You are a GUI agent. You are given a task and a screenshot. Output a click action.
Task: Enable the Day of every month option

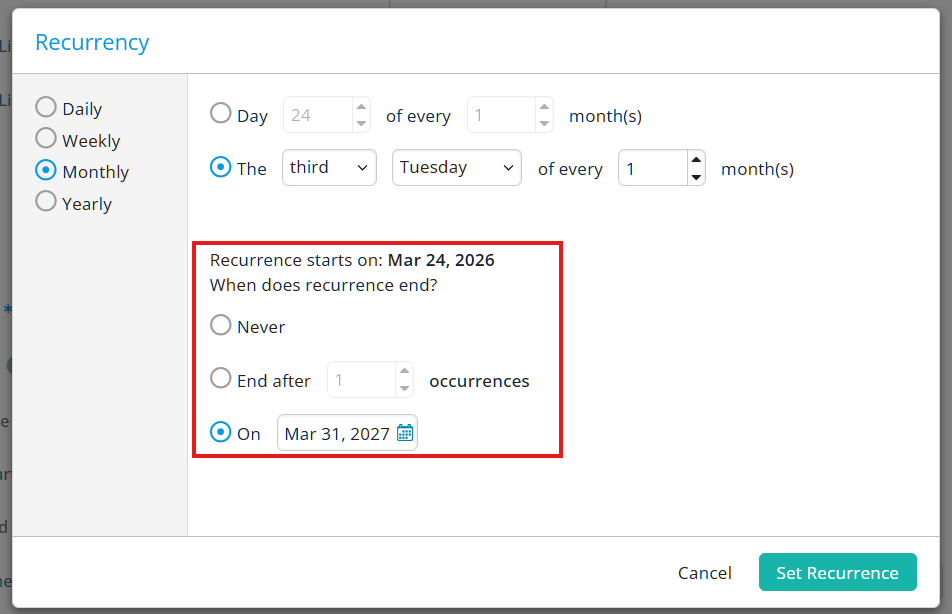pos(220,114)
